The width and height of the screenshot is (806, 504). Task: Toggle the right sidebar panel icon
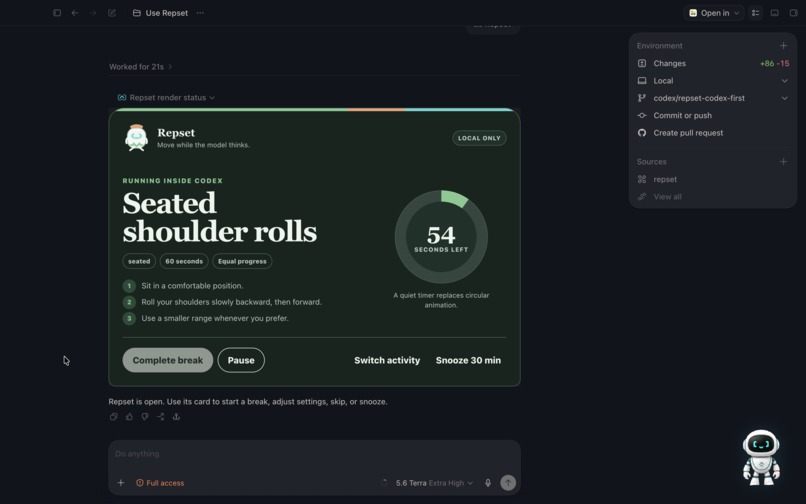pos(793,13)
